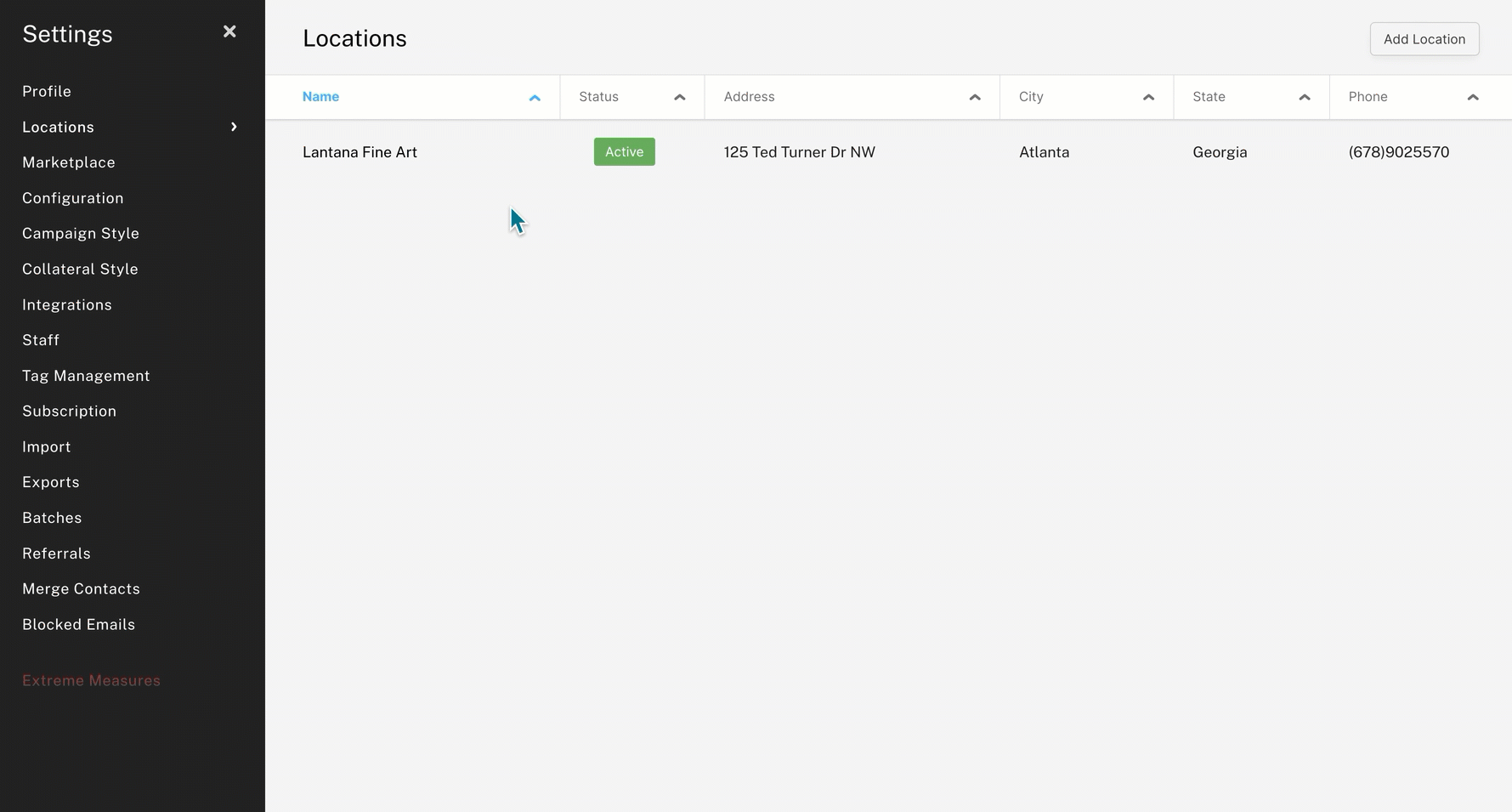The height and width of the screenshot is (812, 1512).
Task: Expand the Locations submenu arrow
Action: pos(234,127)
